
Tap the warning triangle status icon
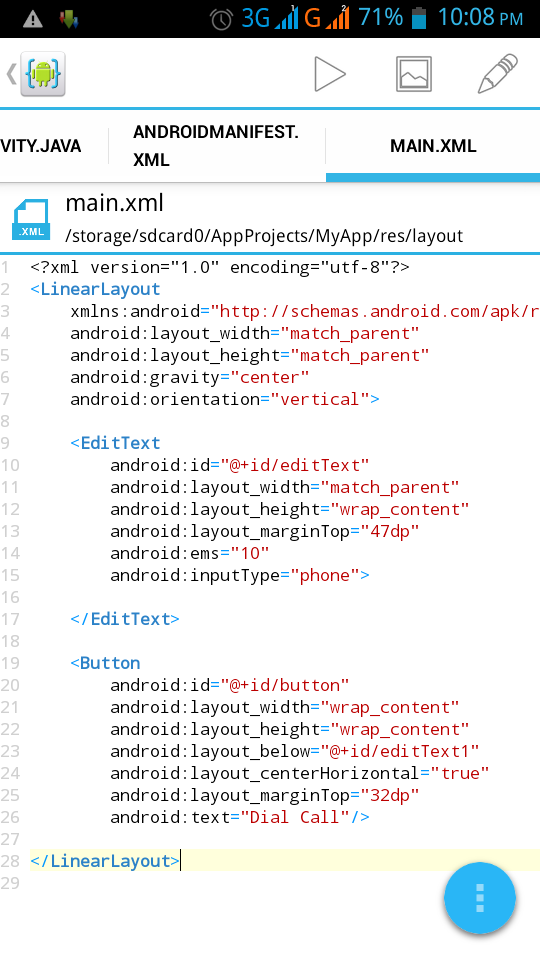(x=32, y=19)
